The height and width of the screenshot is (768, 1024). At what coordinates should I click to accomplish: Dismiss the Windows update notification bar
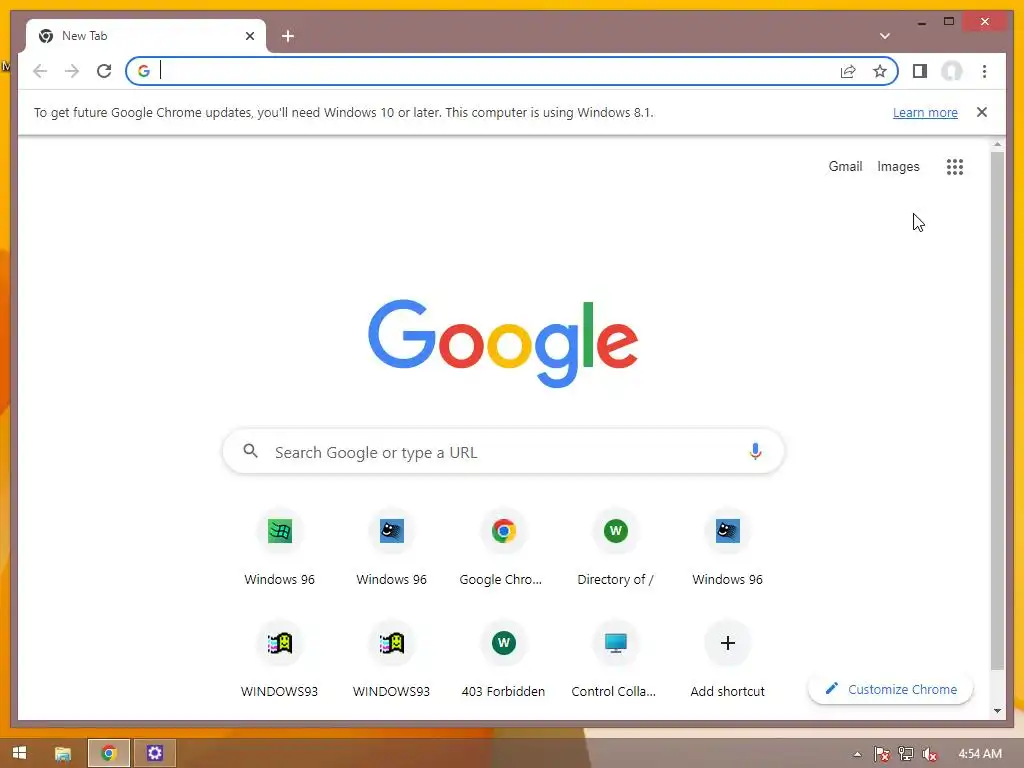tap(982, 112)
